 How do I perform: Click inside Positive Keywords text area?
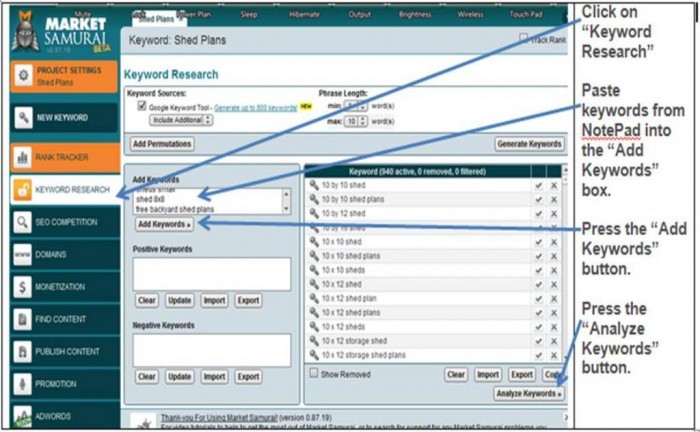click(x=212, y=274)
